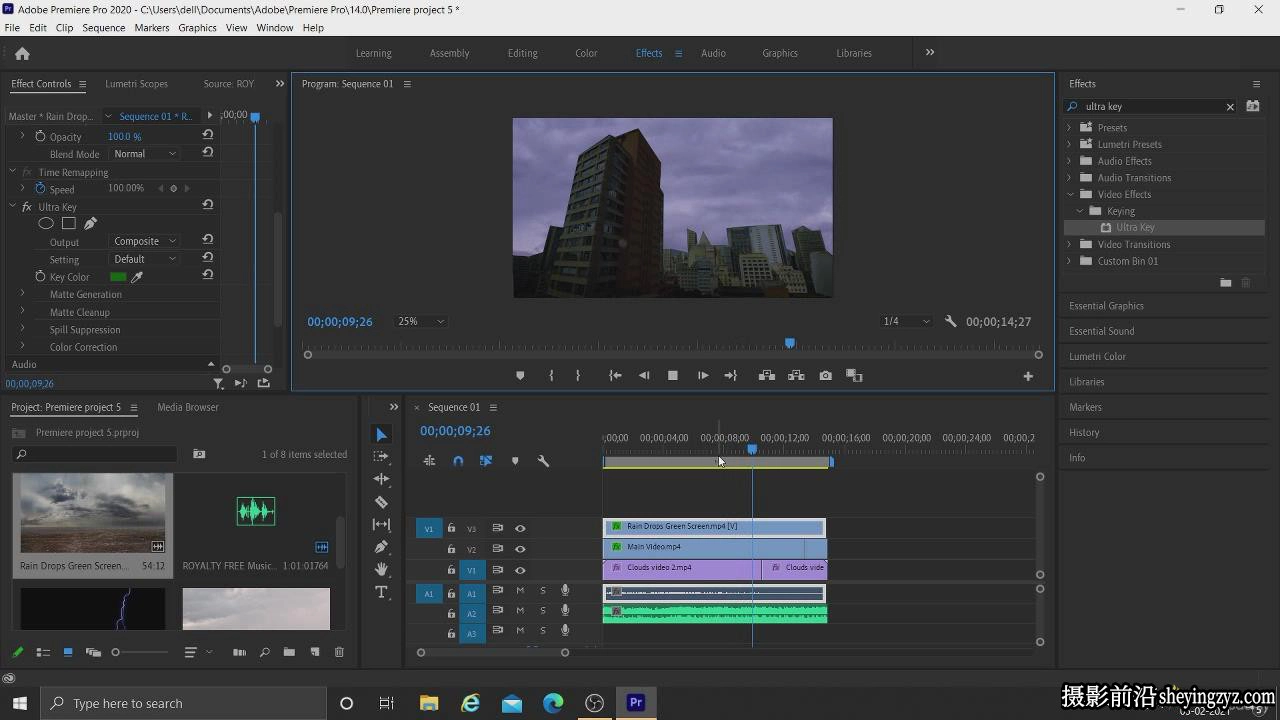Mute audio track A1
This screenshot has height=720, width=1280.
pyautogui.click(x=520, y=591)
